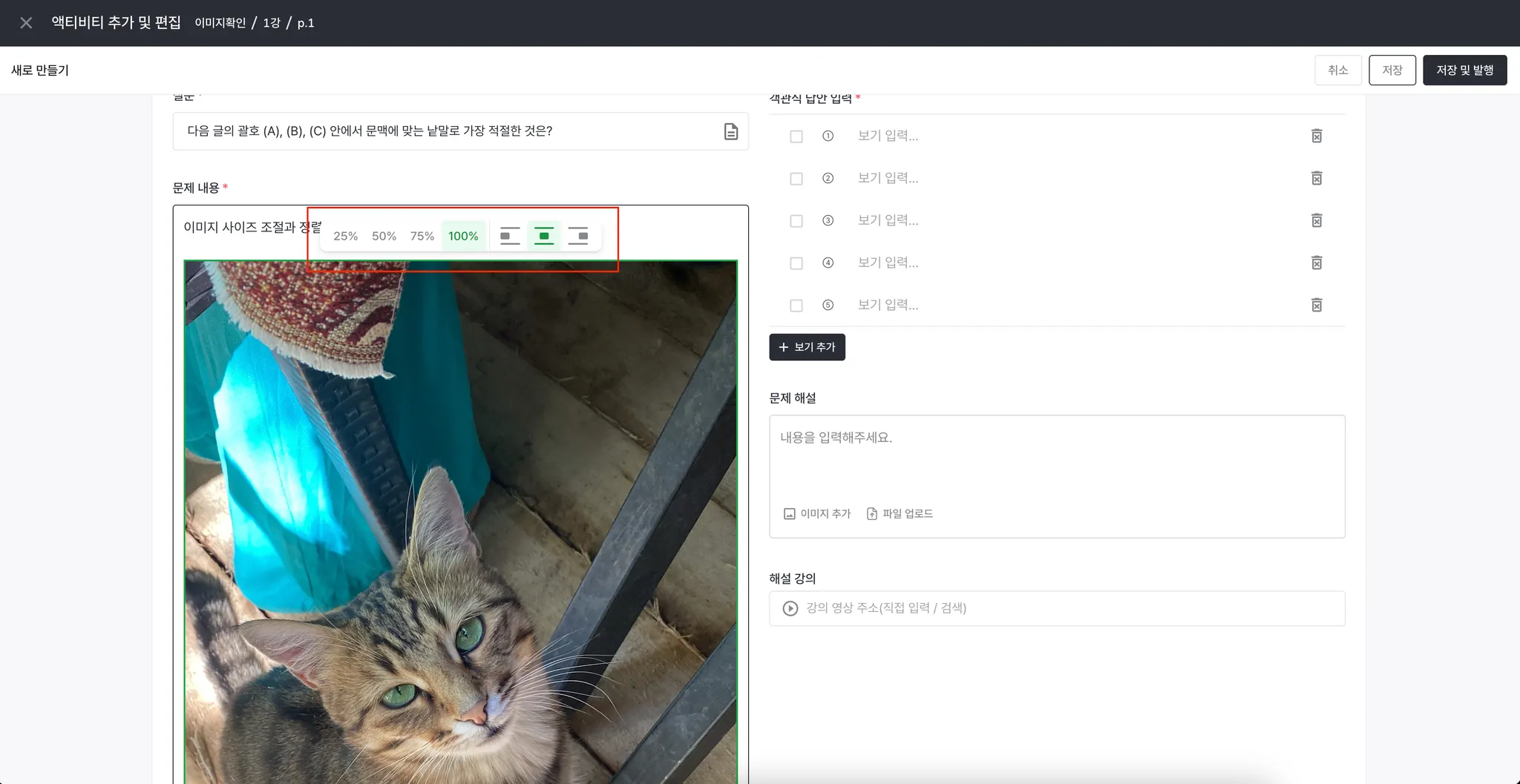Click the play icon in 해설 강의 field

click(790, 608)
